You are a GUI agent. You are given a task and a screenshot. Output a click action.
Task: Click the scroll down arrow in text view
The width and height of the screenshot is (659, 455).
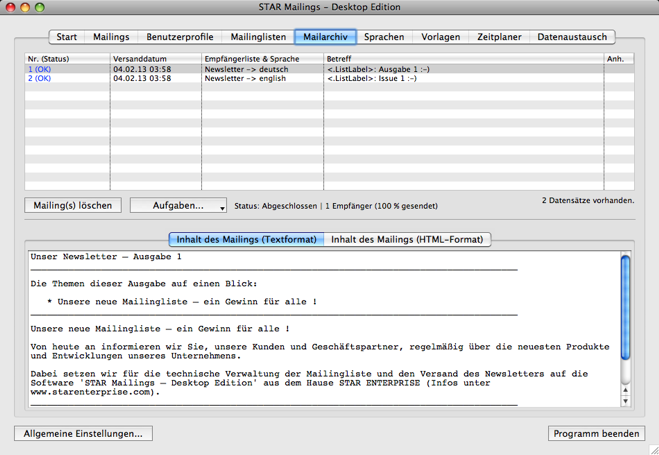point(625,401)
